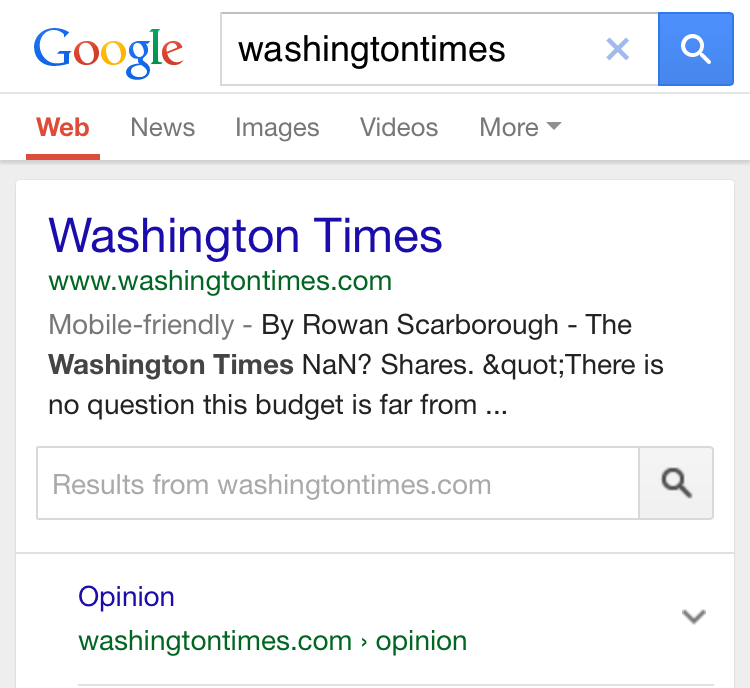Open the More dropdown menu
This screenshot has width=750, height=688.
click(x=520, y=128)
